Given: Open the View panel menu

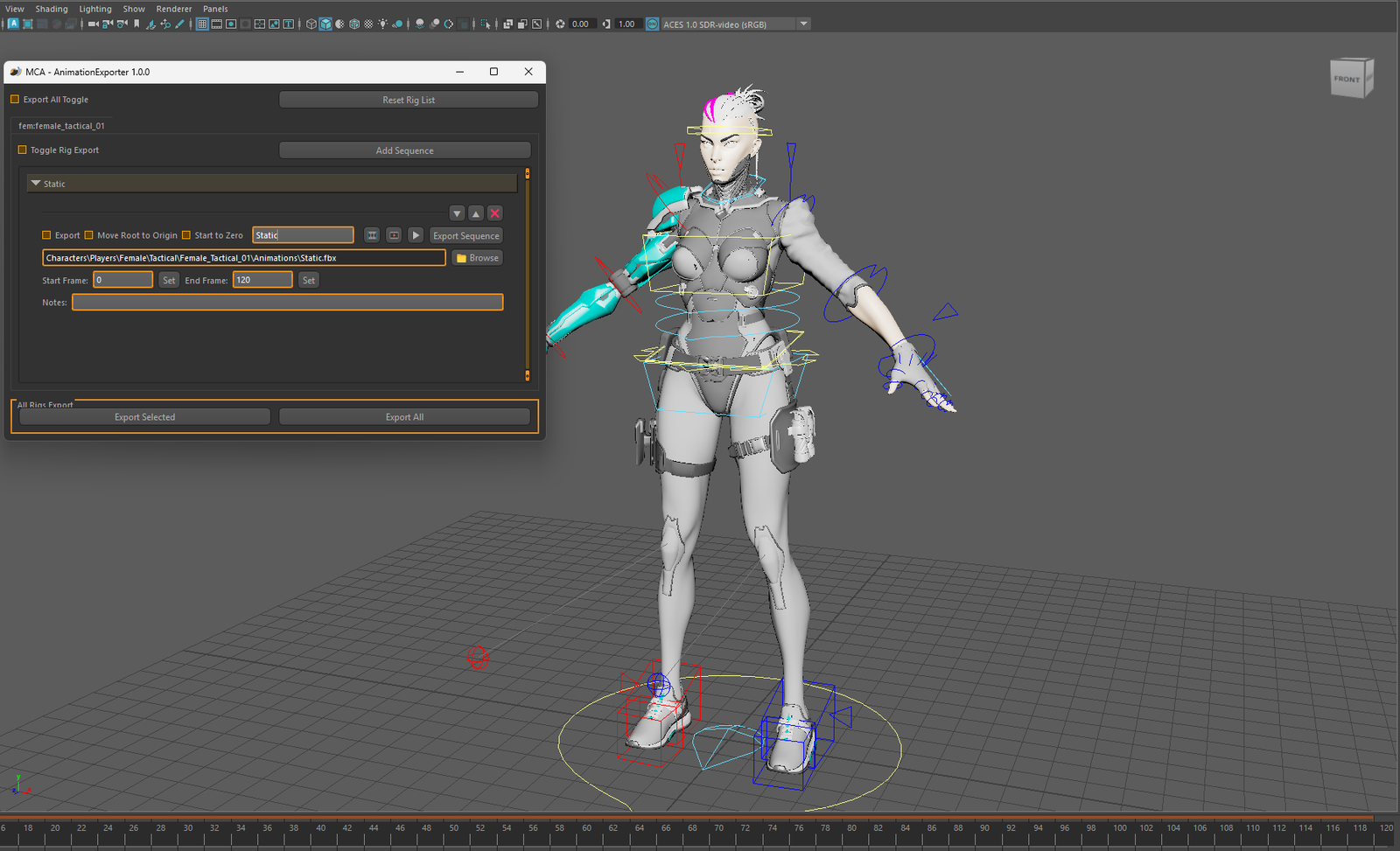Looking at the screenshot, I should tap(15, 9).
